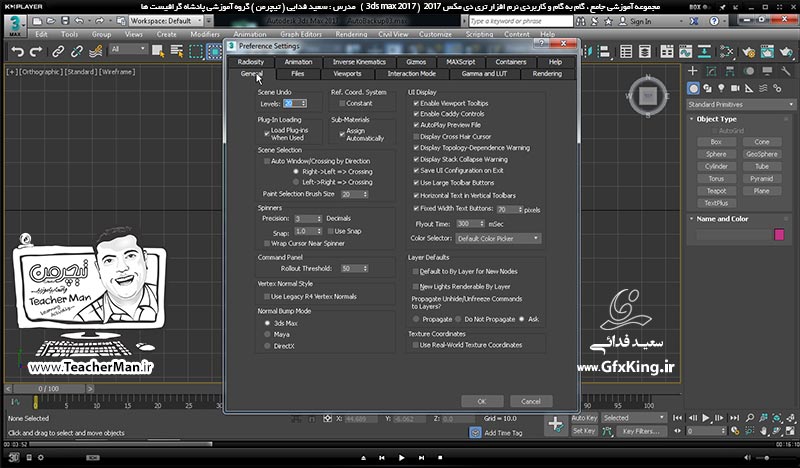Click the Bind to Space Warp icon
The width and height of the screenshot is (800, 468).
pos(95,52)
